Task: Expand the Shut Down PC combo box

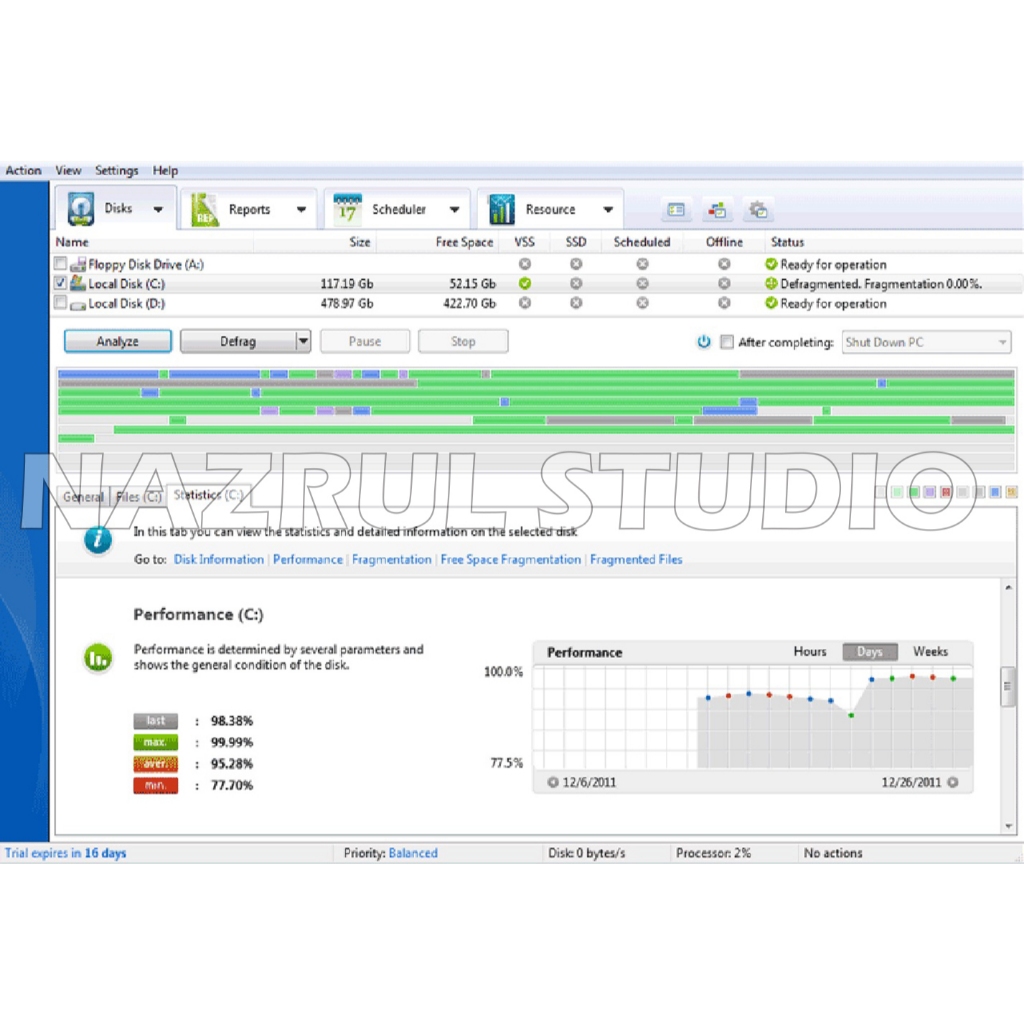Action: pyautogui.click(x=1001, y=343)
